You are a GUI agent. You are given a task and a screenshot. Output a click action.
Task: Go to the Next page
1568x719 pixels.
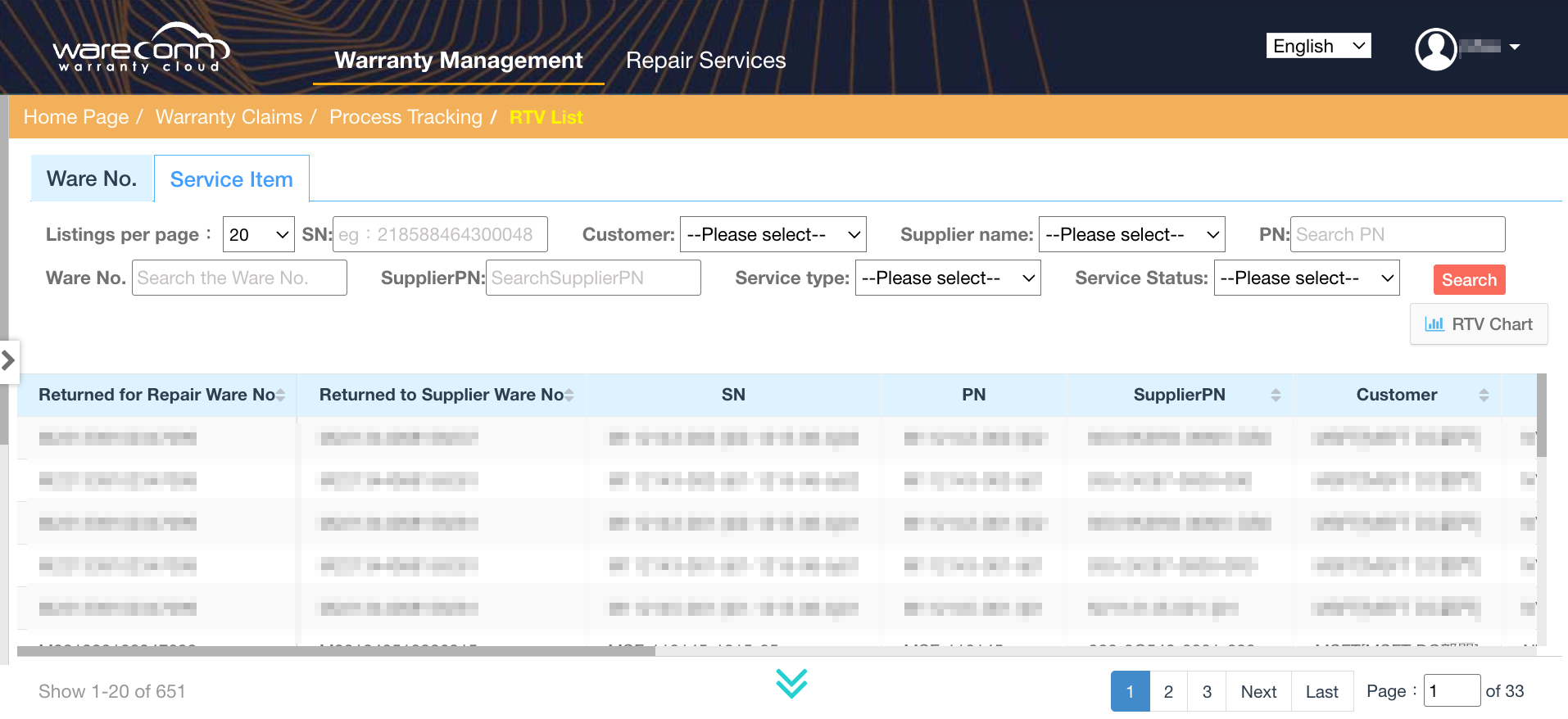[1258, 692]
